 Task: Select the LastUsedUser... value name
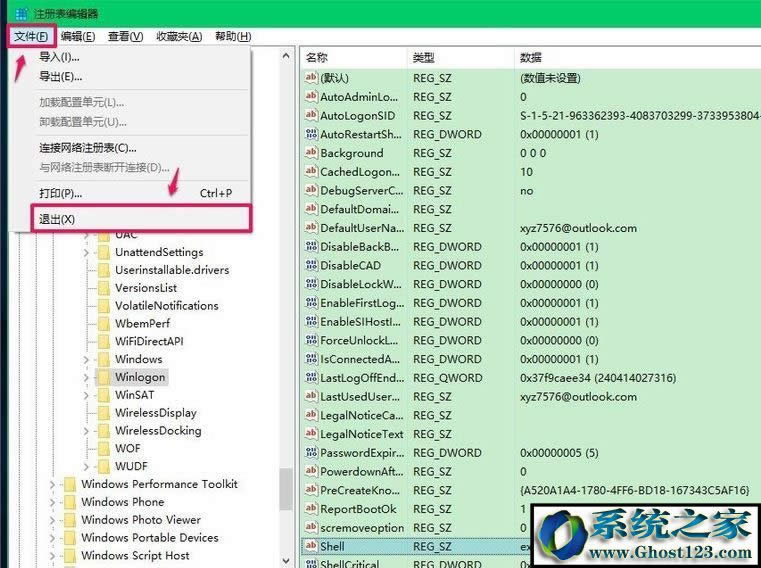click(x=360, y=397)
